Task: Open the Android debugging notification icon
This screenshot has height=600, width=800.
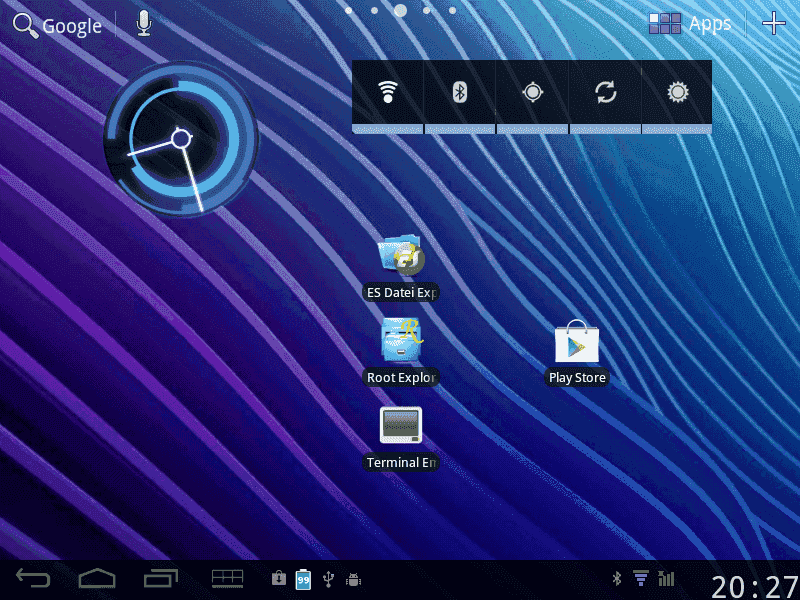Action: (x=353, y=580)
